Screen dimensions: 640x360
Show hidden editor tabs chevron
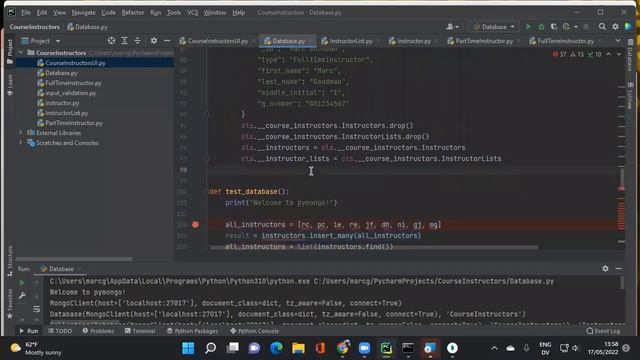click(x=618, y=41)
